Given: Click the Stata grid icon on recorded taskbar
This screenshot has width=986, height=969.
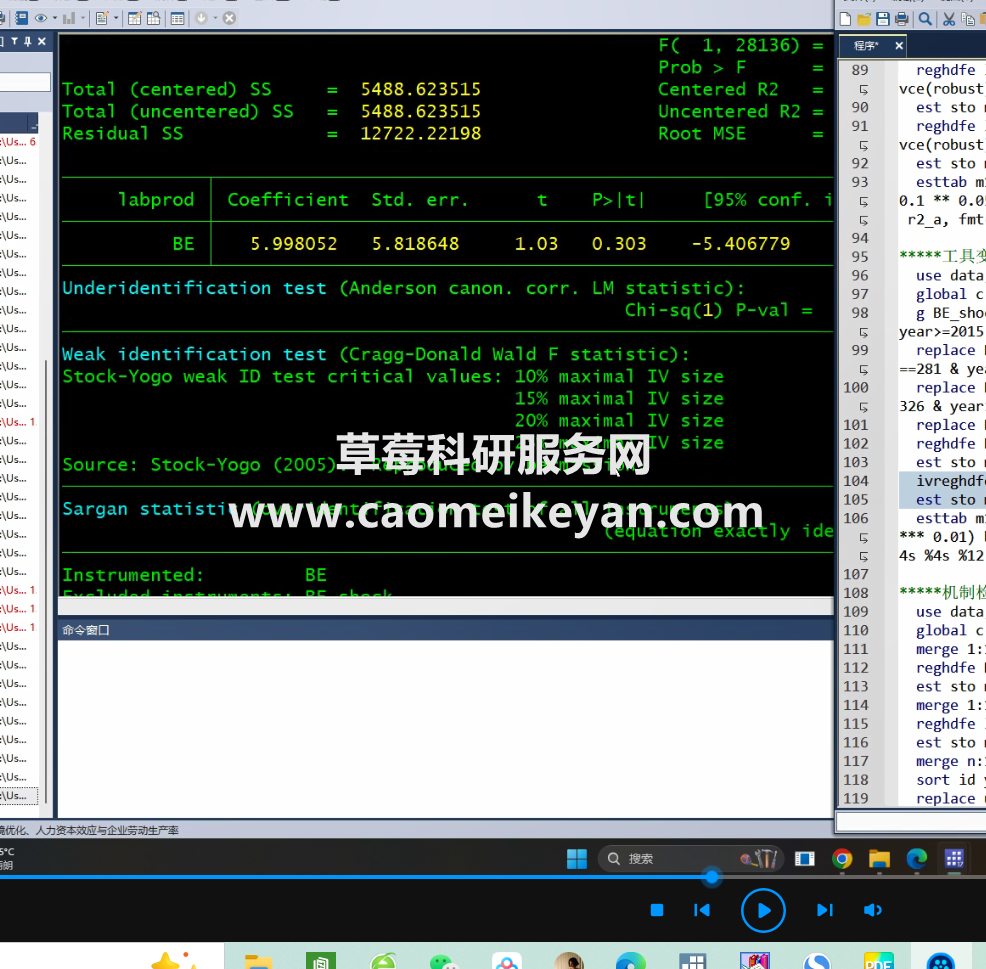Looking at the screenshot, I should [955, 858].
